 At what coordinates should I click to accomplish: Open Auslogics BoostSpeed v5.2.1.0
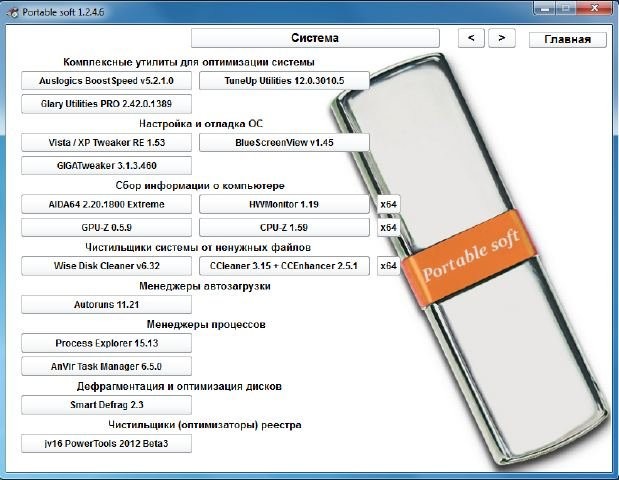click(106, 81)
